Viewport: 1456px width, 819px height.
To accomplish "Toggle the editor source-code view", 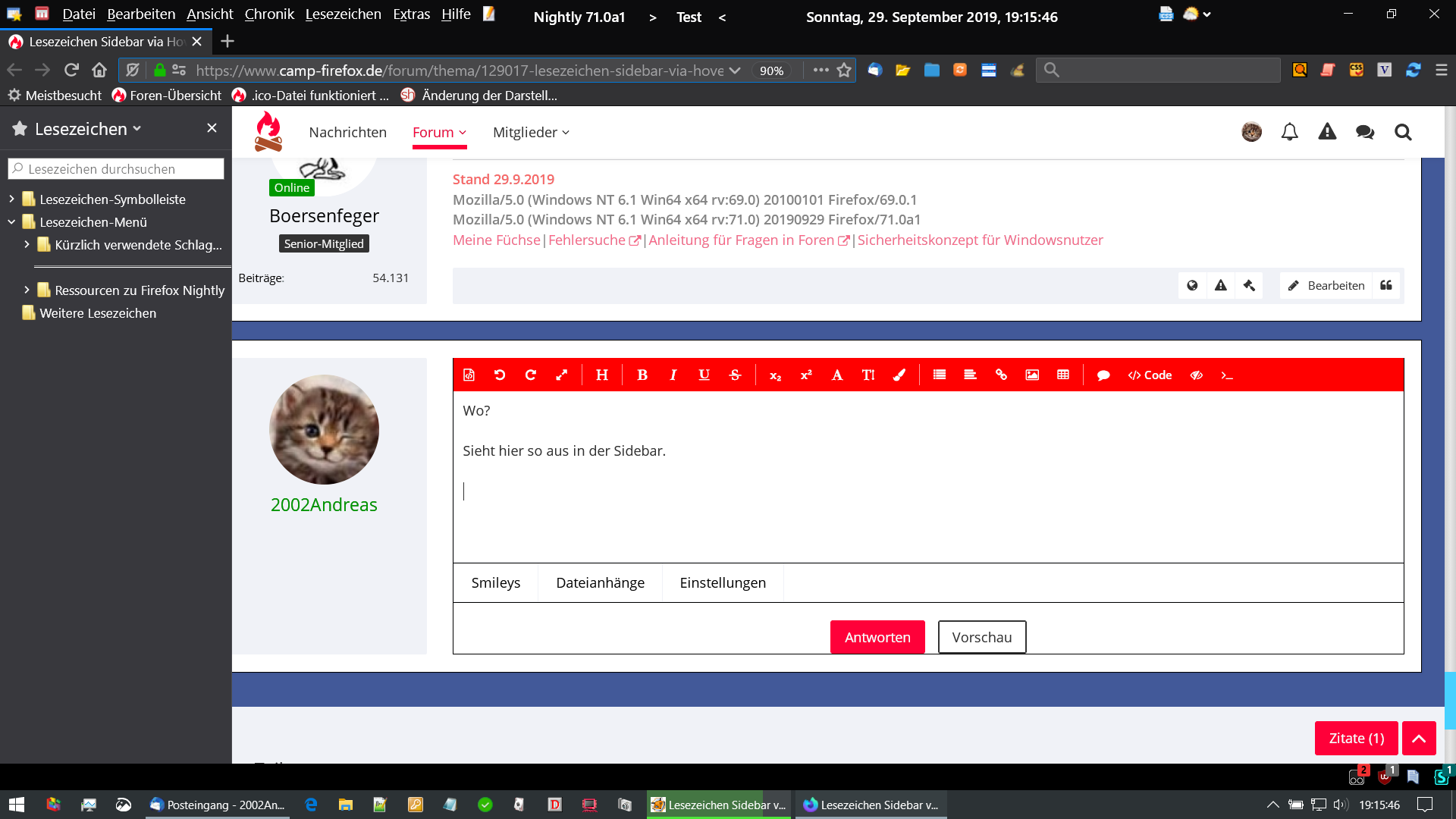I will pyautogui.click(x=469, y=375).
